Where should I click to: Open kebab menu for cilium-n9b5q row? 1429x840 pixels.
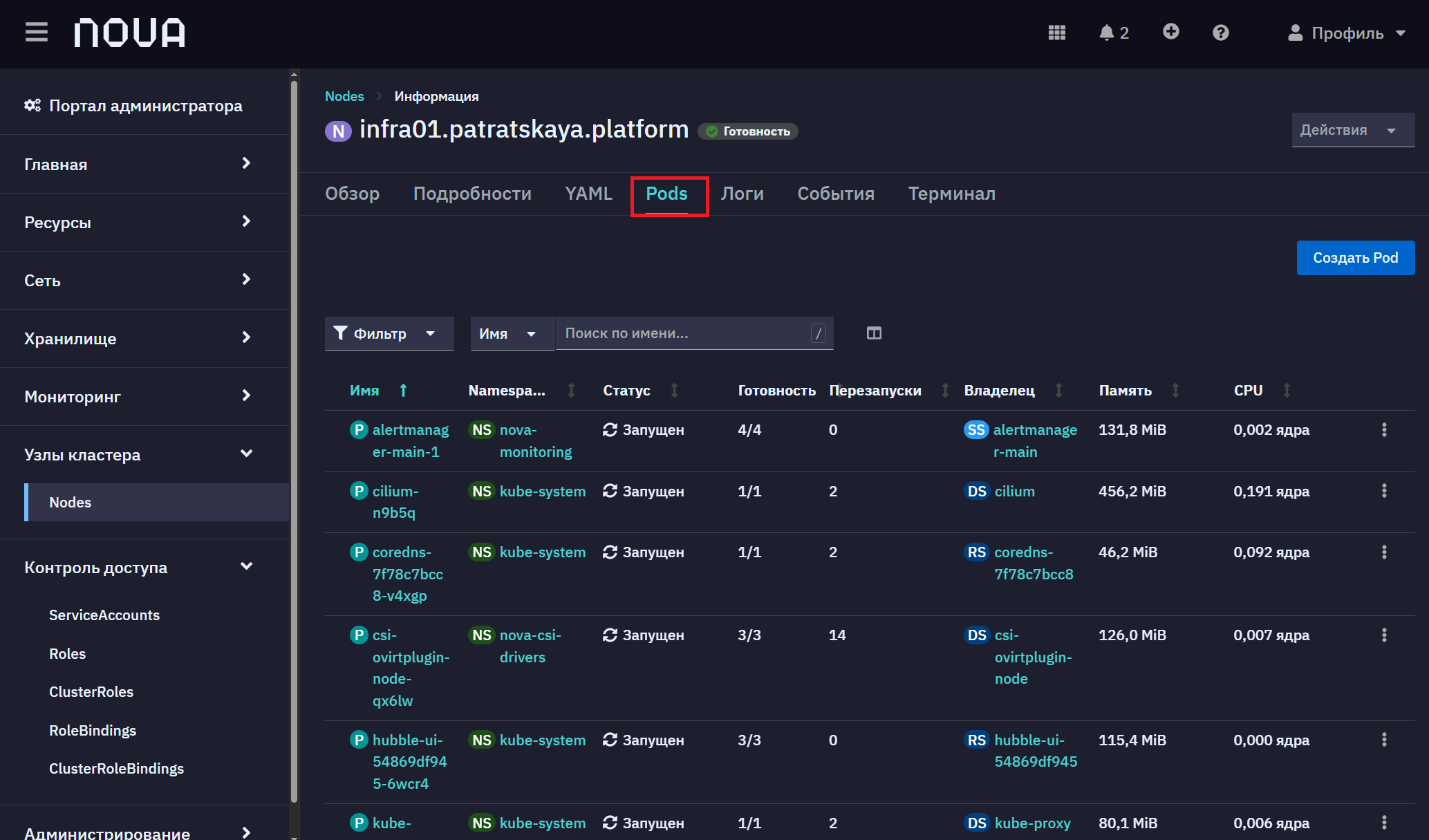pos(1384,490)
